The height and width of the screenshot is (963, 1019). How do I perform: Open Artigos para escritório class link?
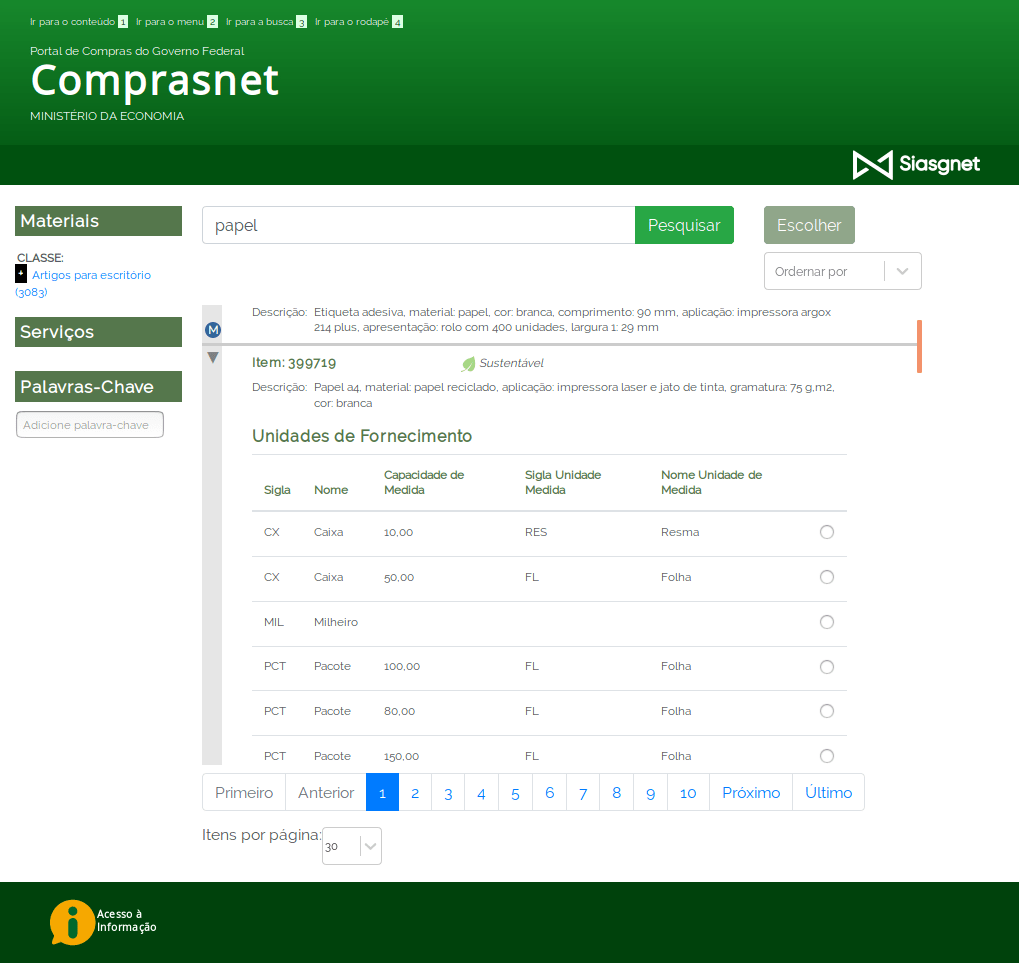pos(92,276)
